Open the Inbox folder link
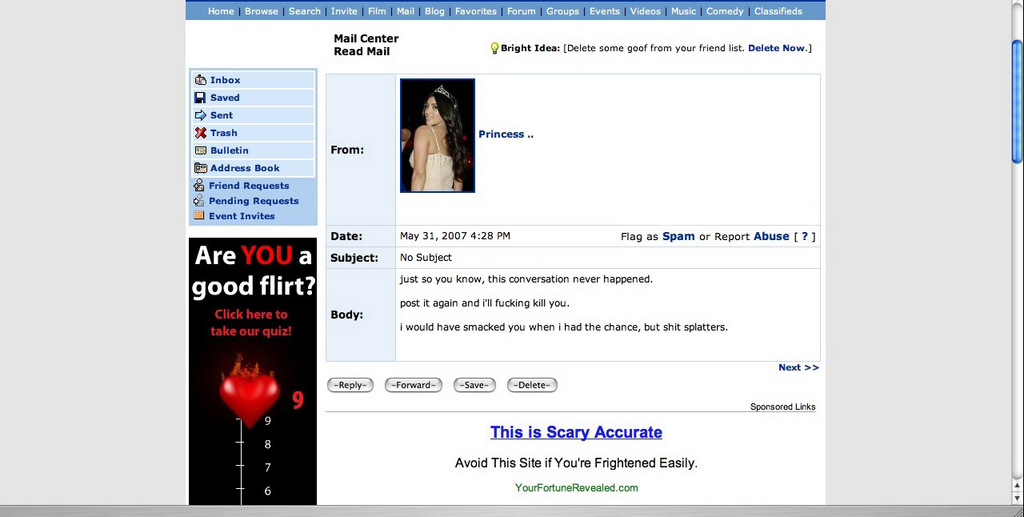Image resolution: width=1024 pixels, height=517 pixels. pyautogui.click(x=225, y=80)
